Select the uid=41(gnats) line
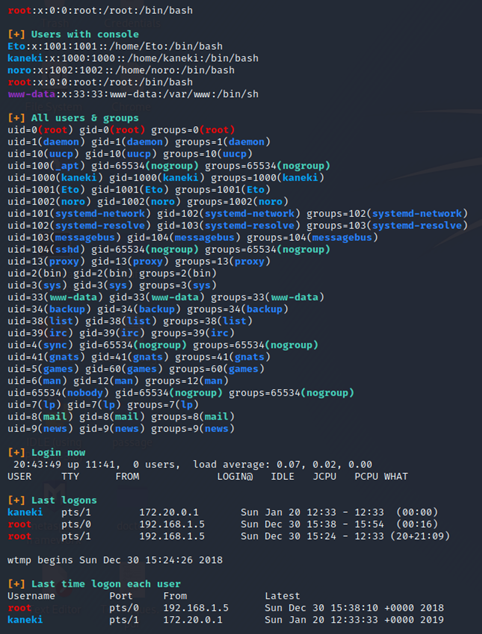482x634 pixels. tap(139, 357)
